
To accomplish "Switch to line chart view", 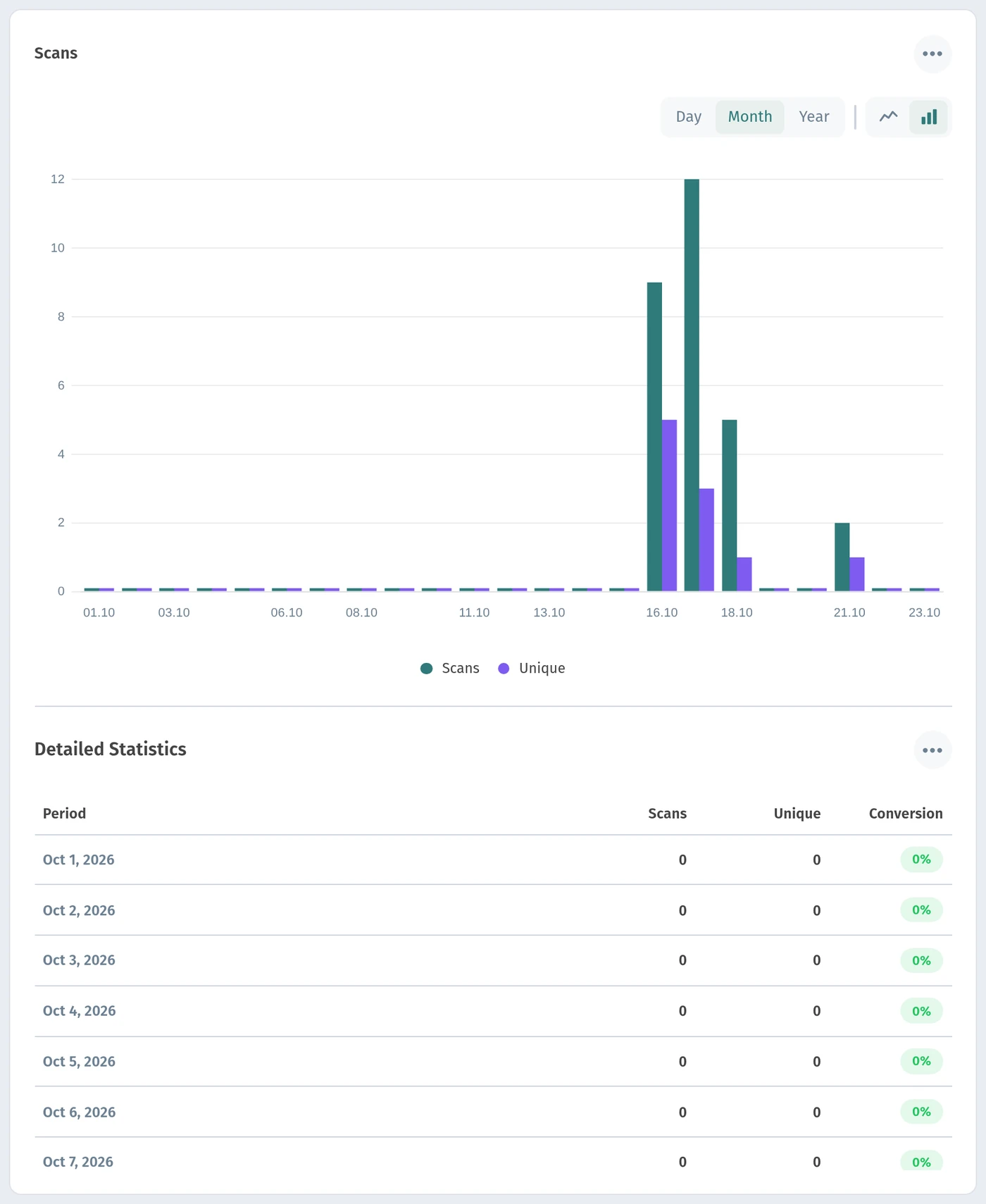I will pos(888,117).
